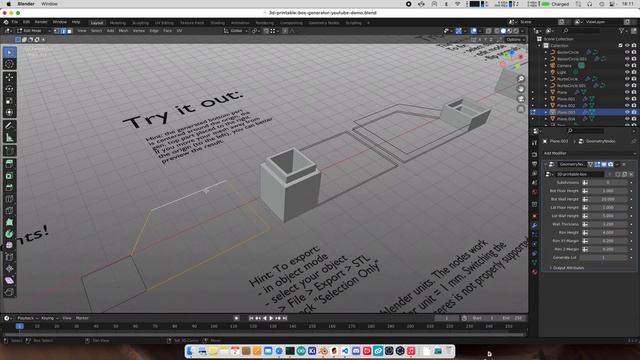The height and width of the screenshot is (360, 640).
Task: Click the timeline play button
Action: tap(271, 318)
